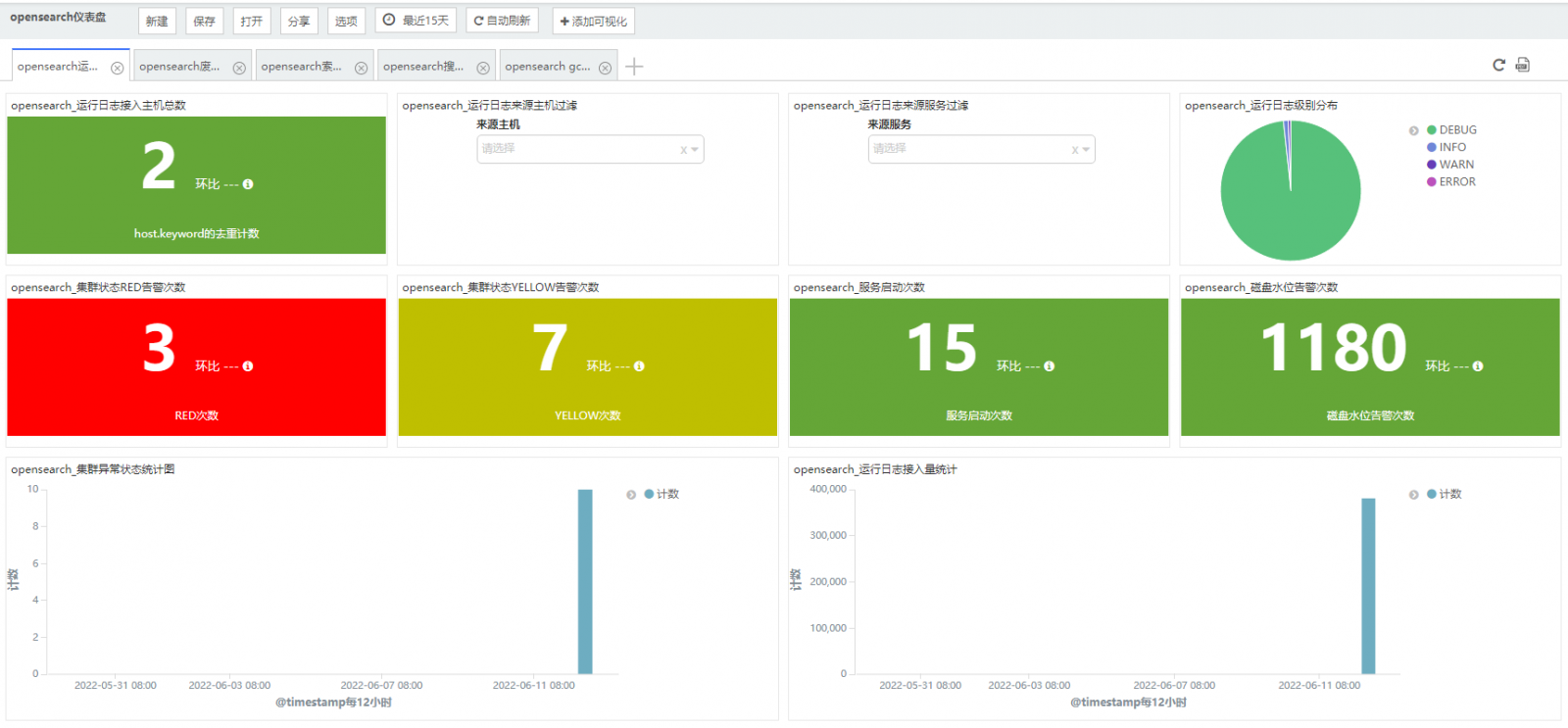Click info icon on 服务启动次数 panel
The width and height of the screenshot is (1568, 728).
[1050, 366]
